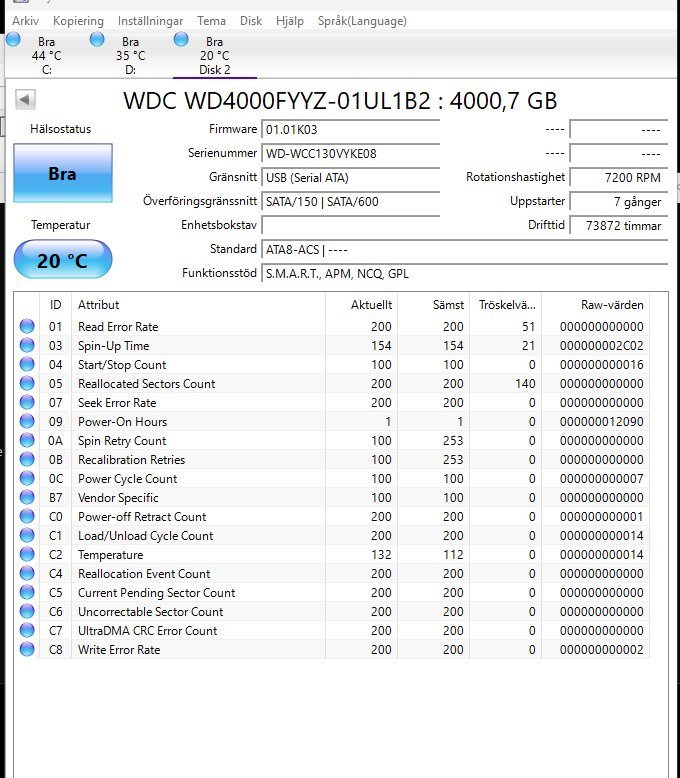The image size is (680, 778).
Task: Select the D: drive tab at 35 °C
Action: (x=131, y=56)
